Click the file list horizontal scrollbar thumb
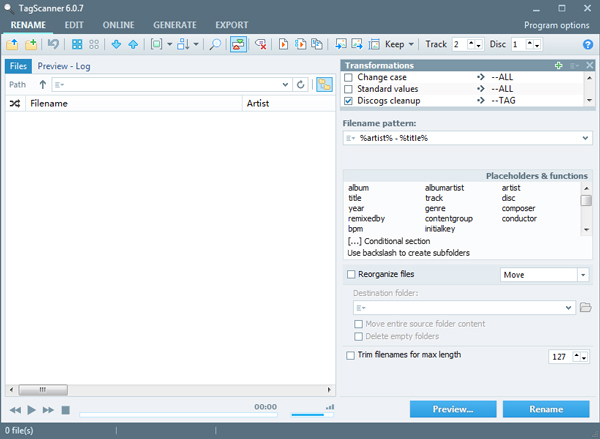Screen dimensions: 600x439 43,390
